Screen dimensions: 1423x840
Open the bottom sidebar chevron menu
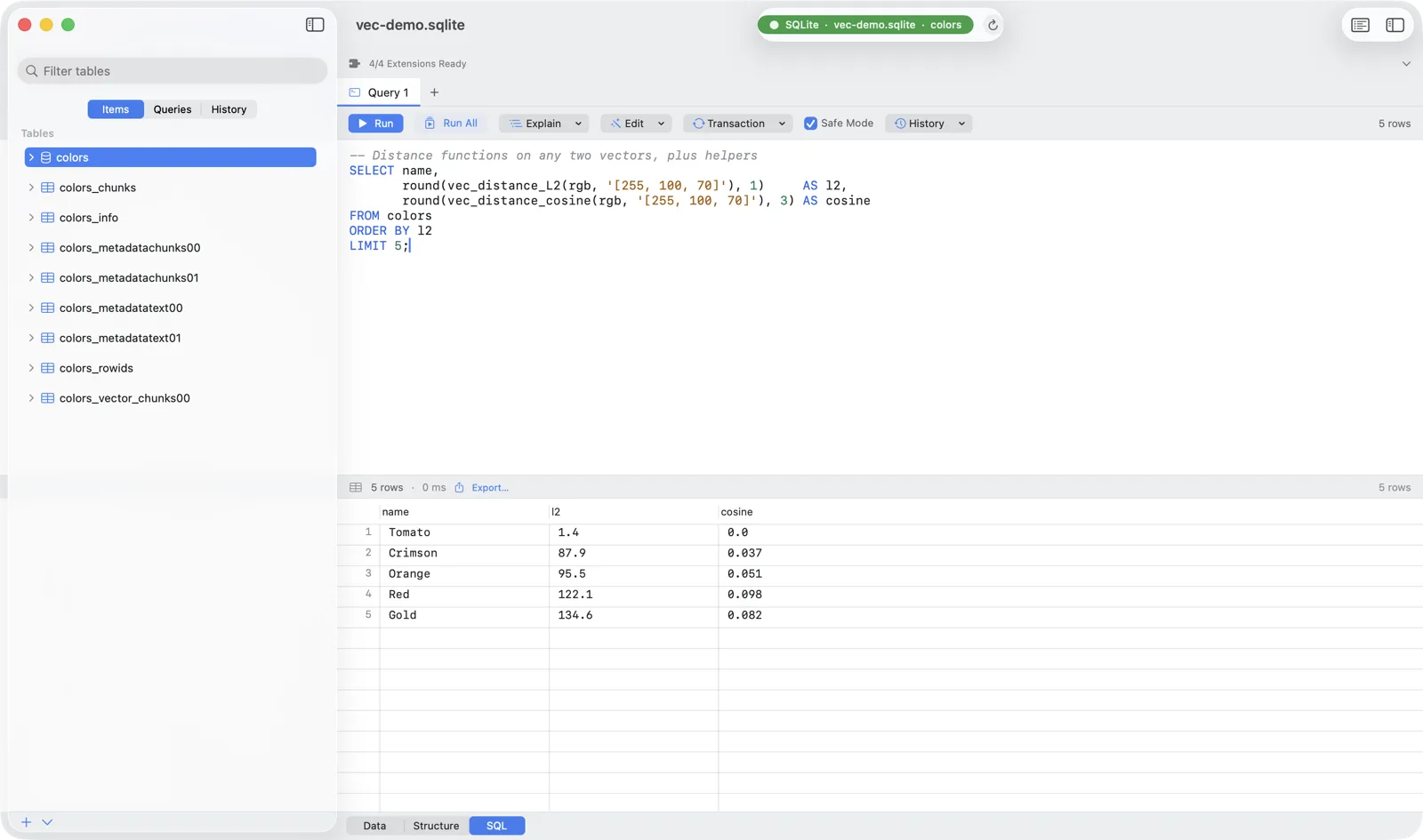(47, 822)
